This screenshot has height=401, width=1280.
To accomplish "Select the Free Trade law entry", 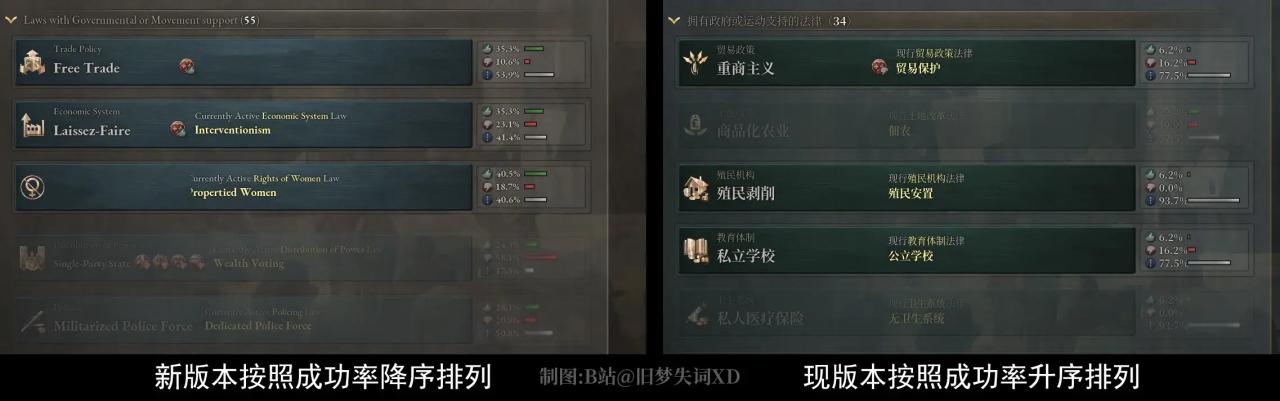I will 243,62.
